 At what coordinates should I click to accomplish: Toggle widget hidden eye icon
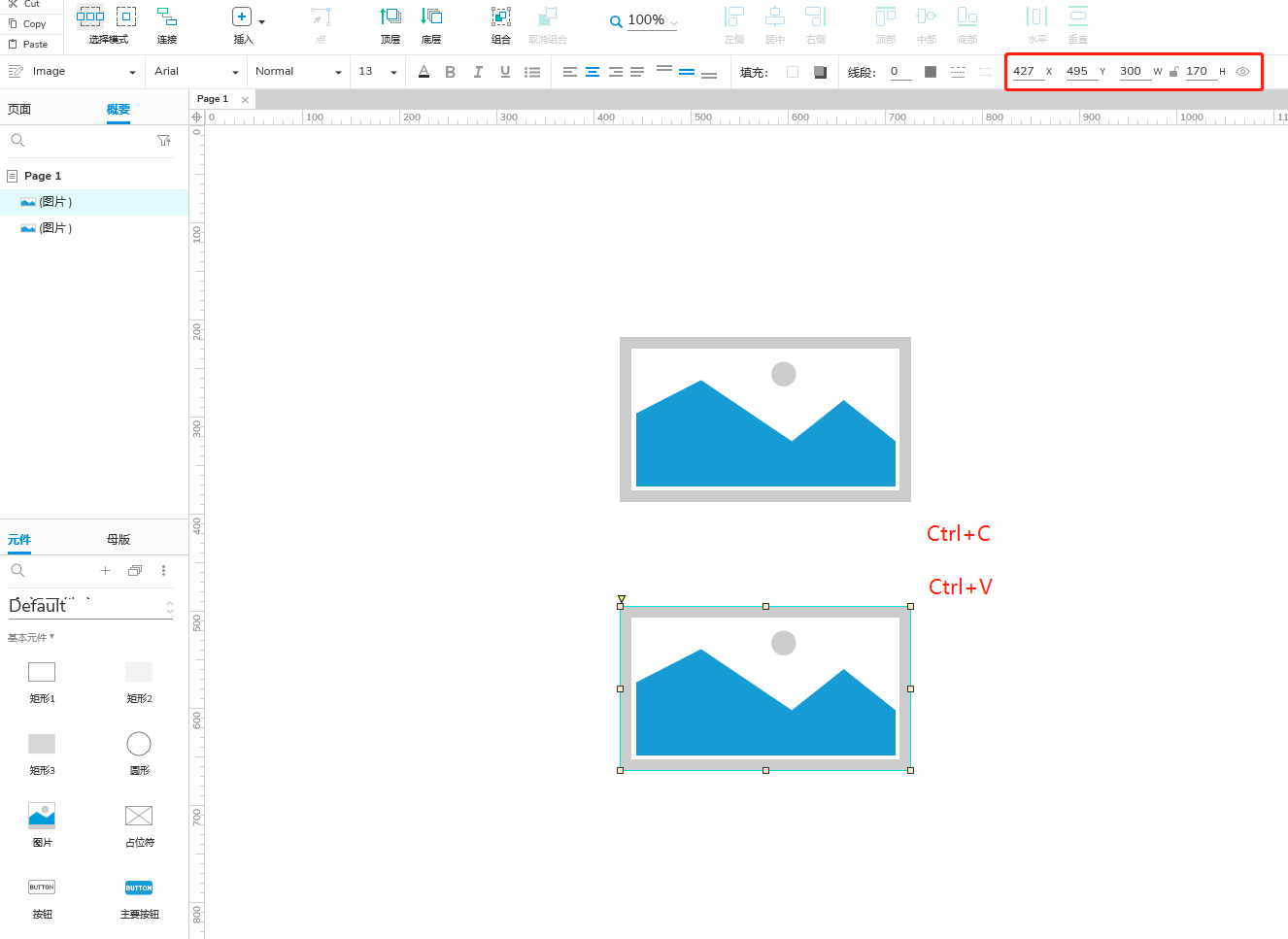(x=1242, y=72)
